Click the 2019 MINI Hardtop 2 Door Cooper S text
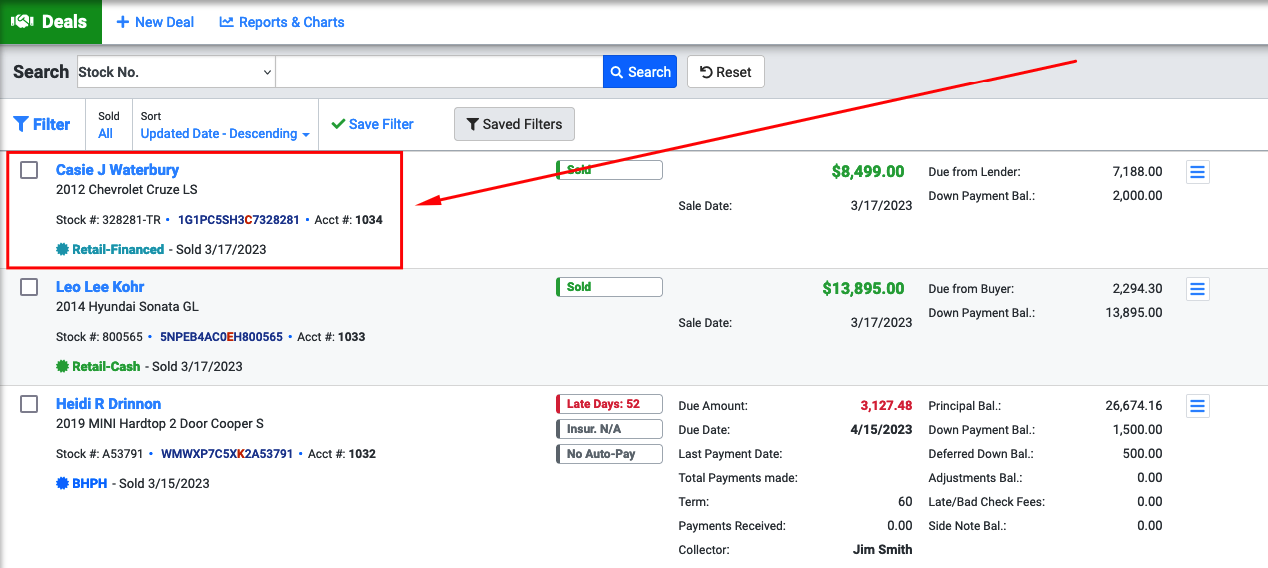The image size is (1268, 568). pos(160,424)
